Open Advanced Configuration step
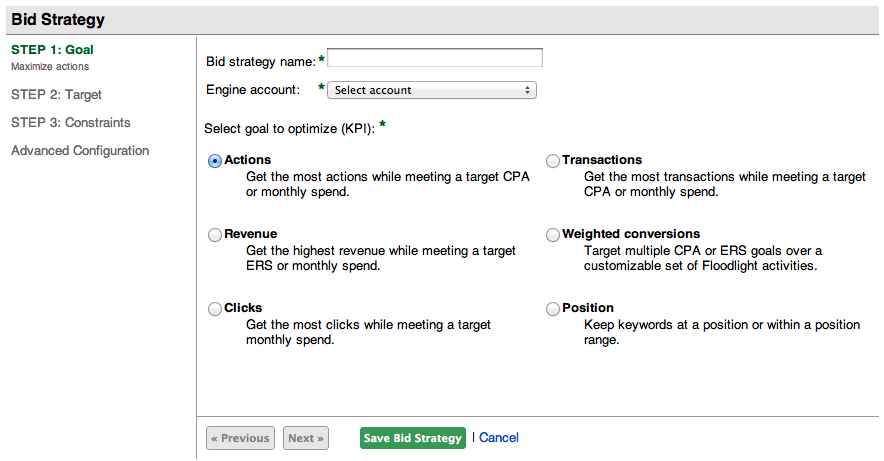Viewport: 884px width, 461px height. tap(80, 150)
